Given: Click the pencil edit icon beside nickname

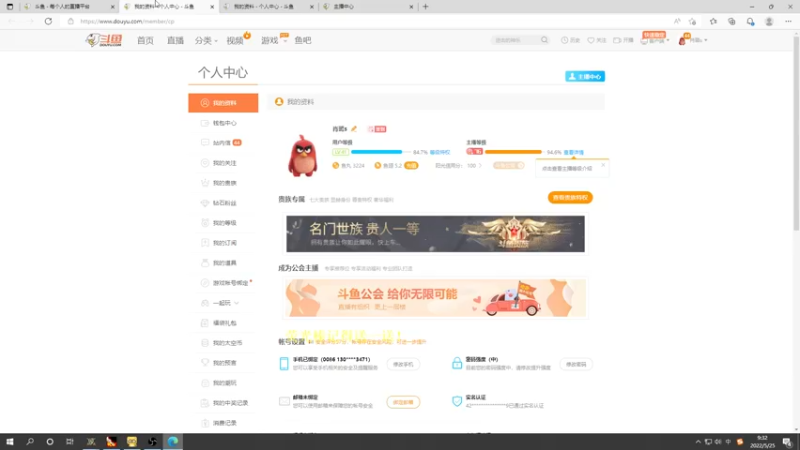Looking at the screenshot, I should coord(354,129).
